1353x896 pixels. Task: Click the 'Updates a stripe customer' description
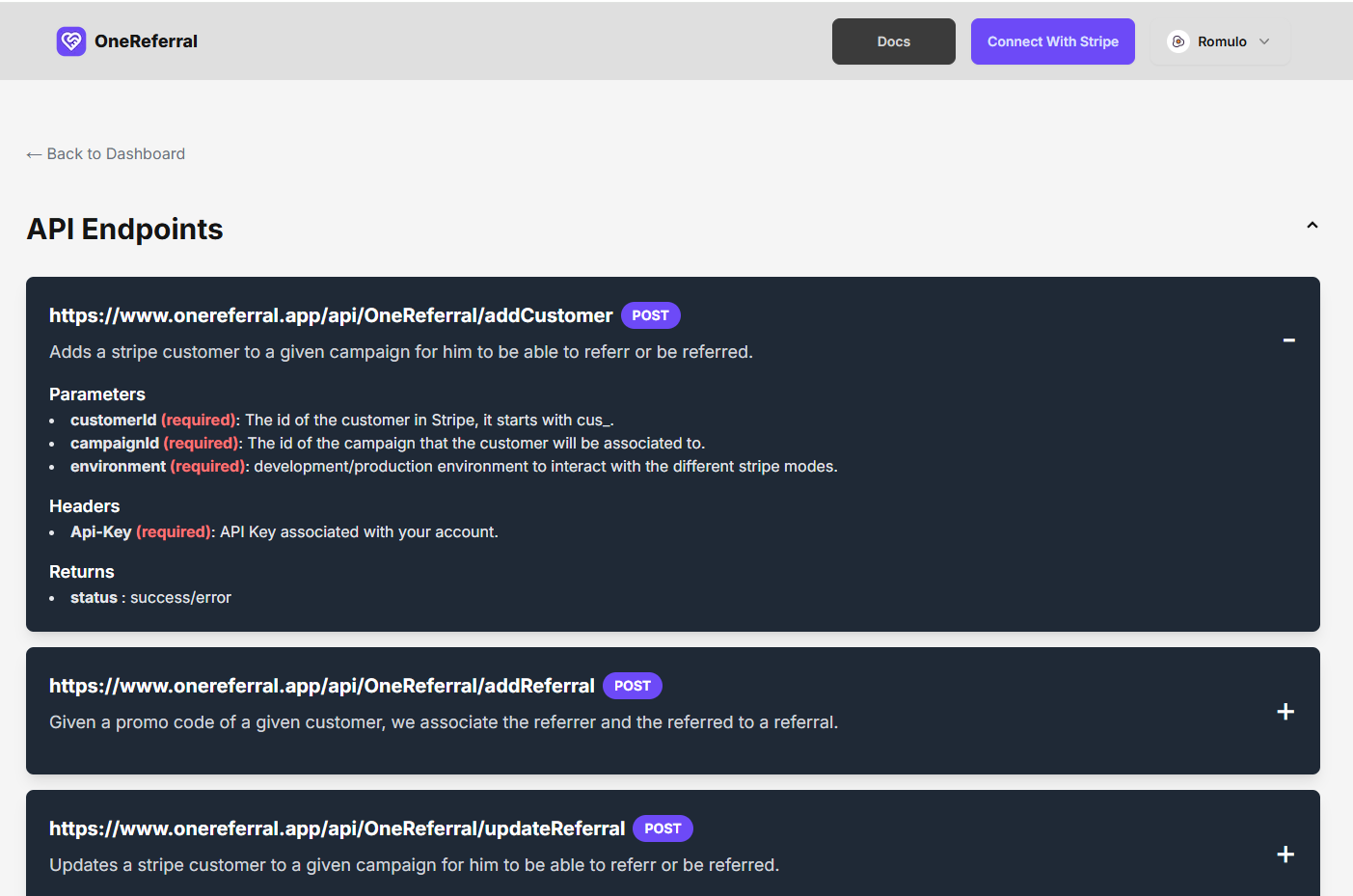point(415,865)
